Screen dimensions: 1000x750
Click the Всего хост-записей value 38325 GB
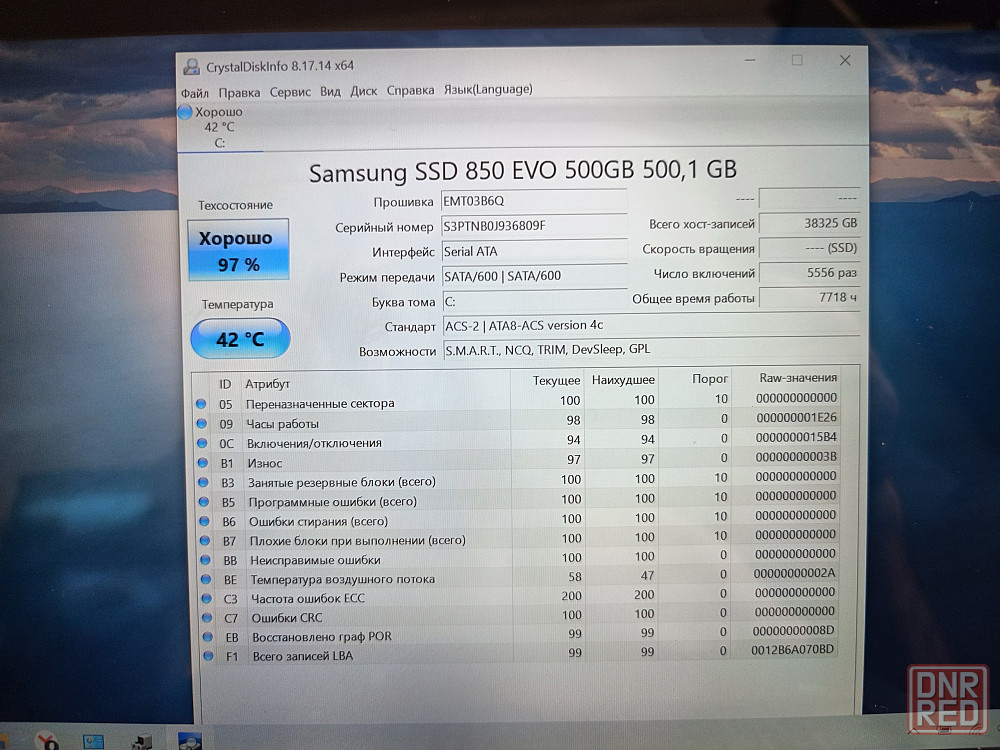pos(809,223)
